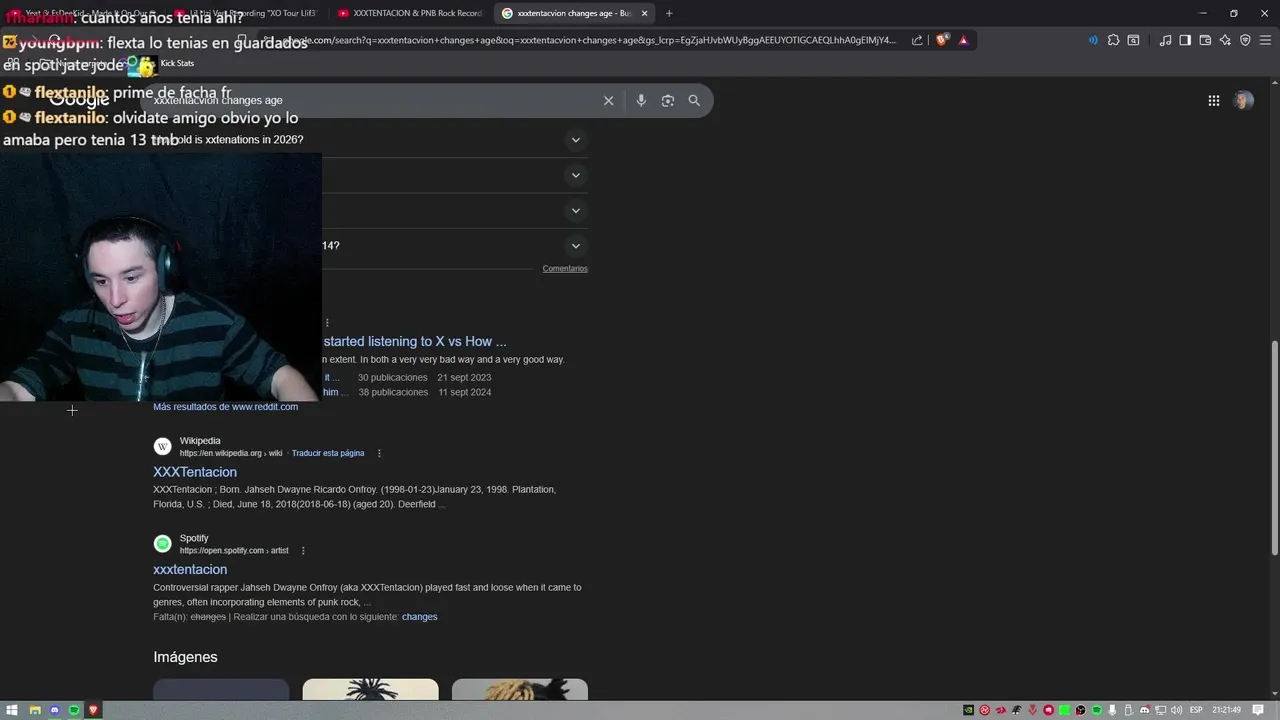The height and width of the screenshot is (720, 1280).
Task: Open the xxxtentacion Spotify artist result
Action: [190, 569]
